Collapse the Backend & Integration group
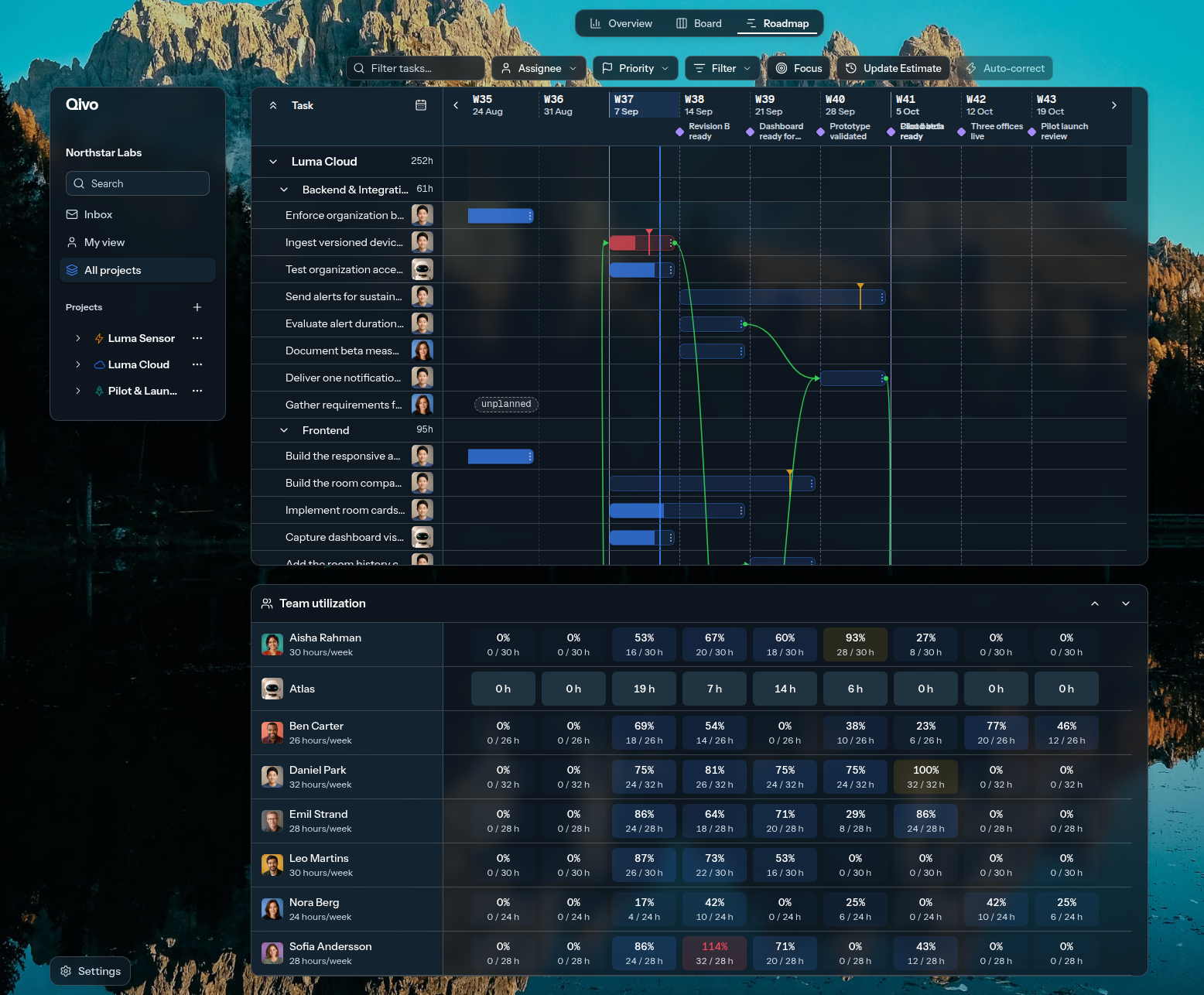 pos(284,190)
